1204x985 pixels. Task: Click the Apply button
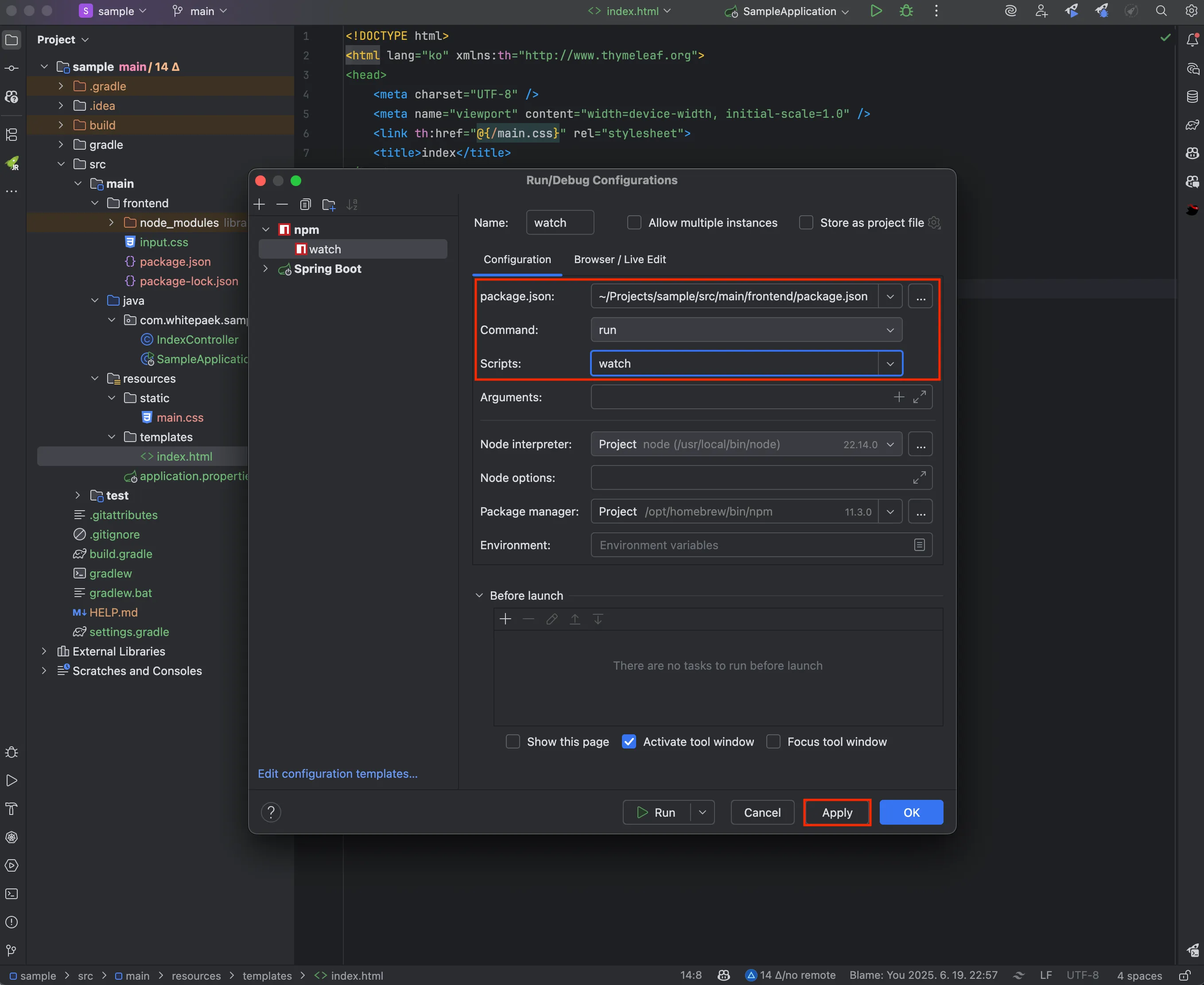837,813
